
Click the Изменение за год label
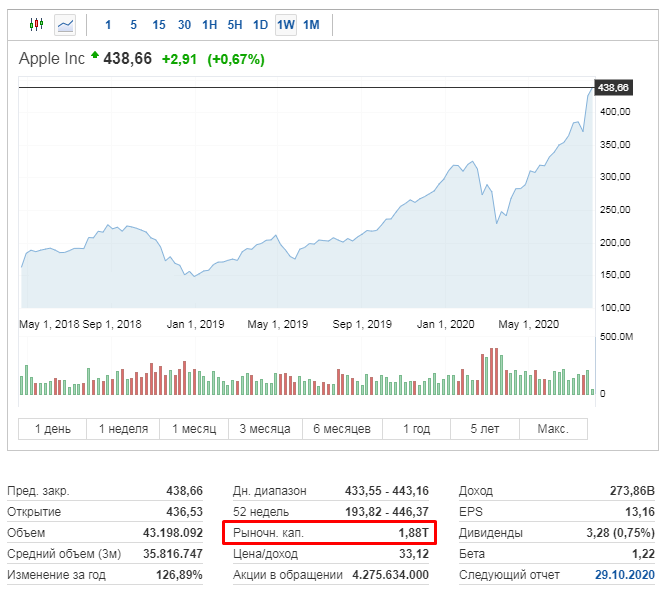[x=56, y=575]
